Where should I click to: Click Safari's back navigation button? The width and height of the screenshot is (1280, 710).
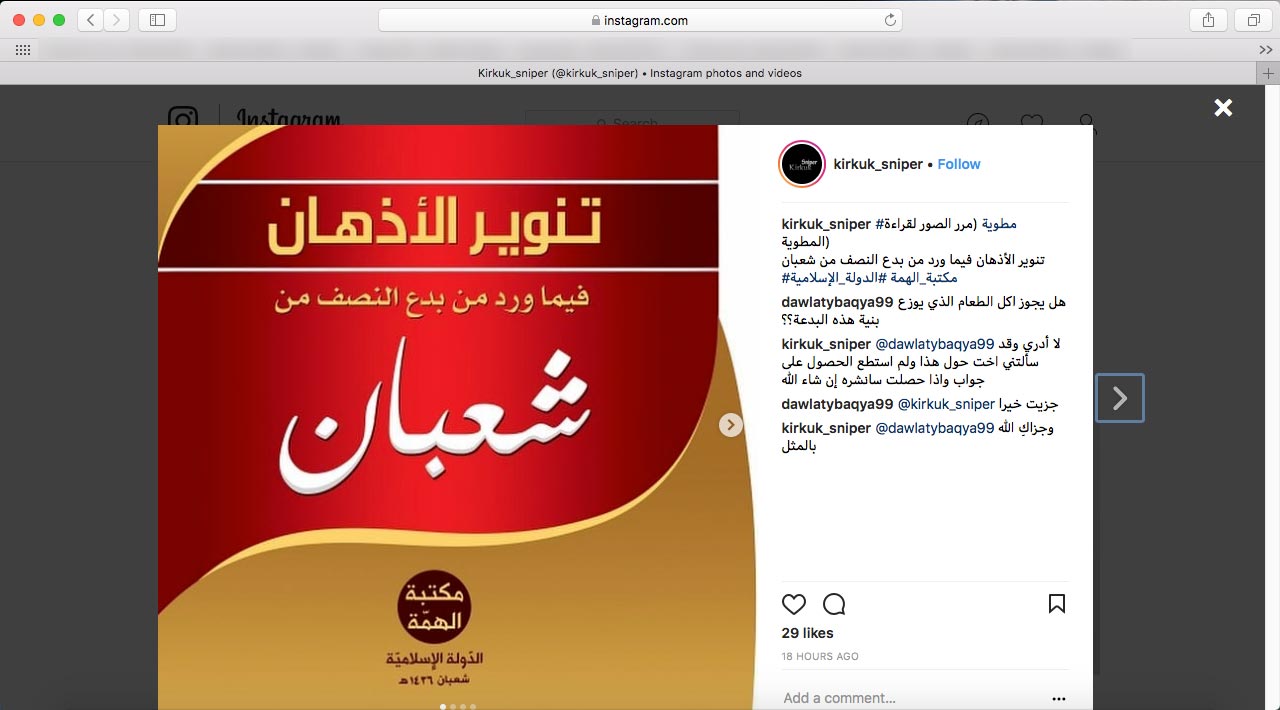click(x=91, y=20)
